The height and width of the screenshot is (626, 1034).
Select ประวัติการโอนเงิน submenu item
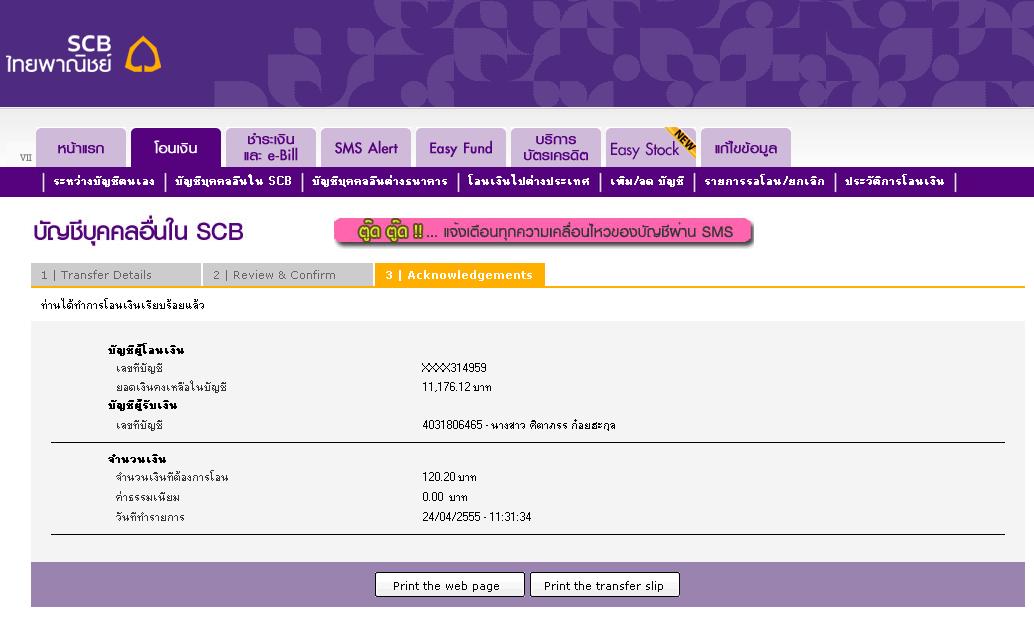[x=895, y=181]
